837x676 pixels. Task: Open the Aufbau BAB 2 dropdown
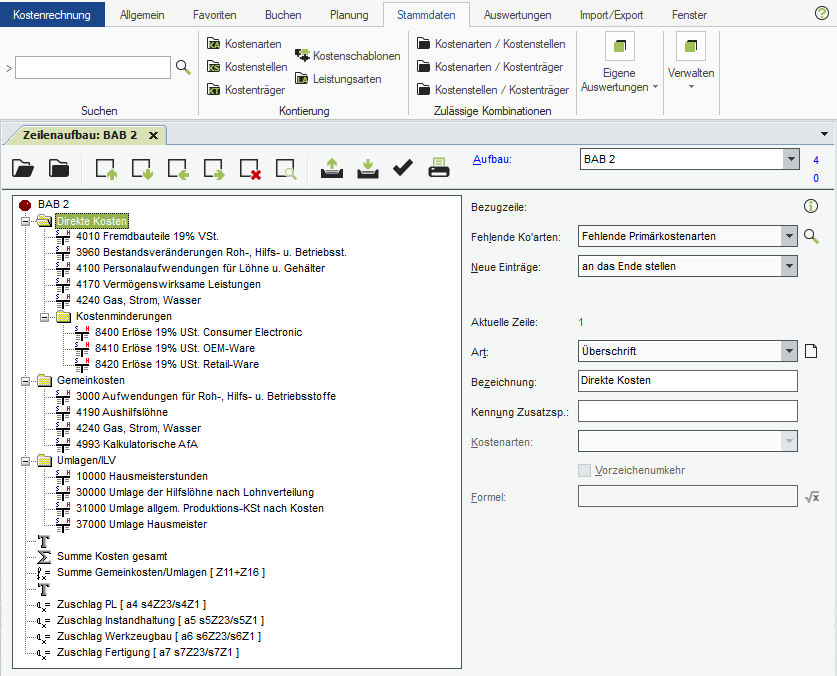click(791, 159)
